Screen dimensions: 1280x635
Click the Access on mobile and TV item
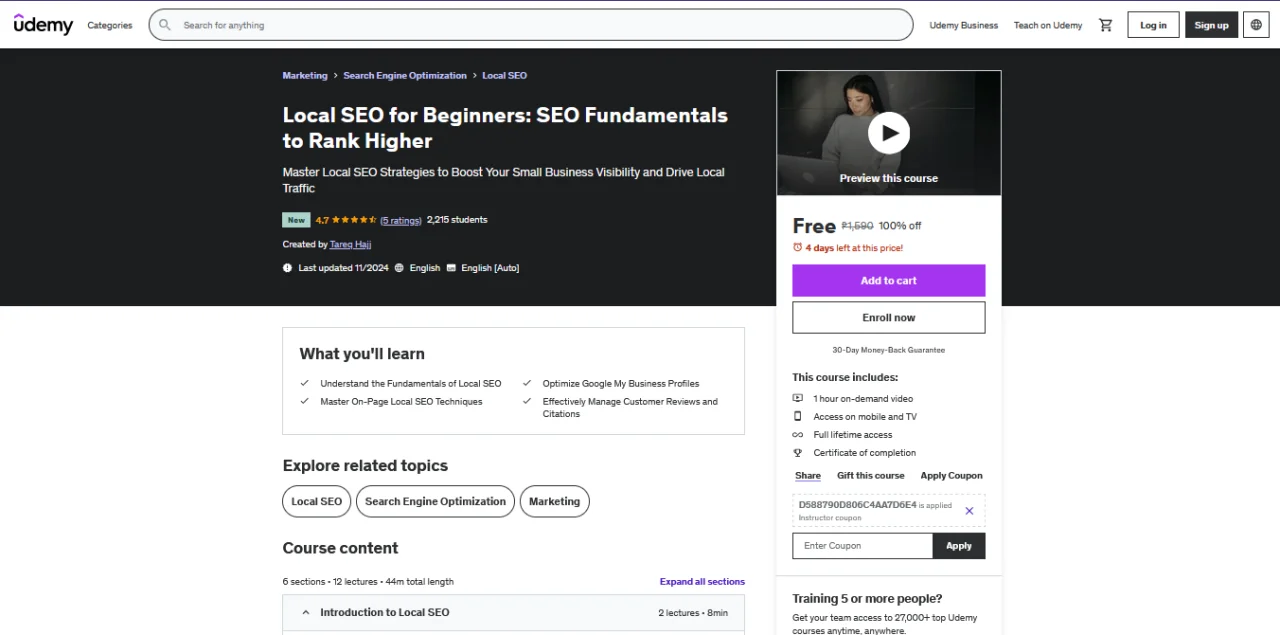(x=865, y=417)
